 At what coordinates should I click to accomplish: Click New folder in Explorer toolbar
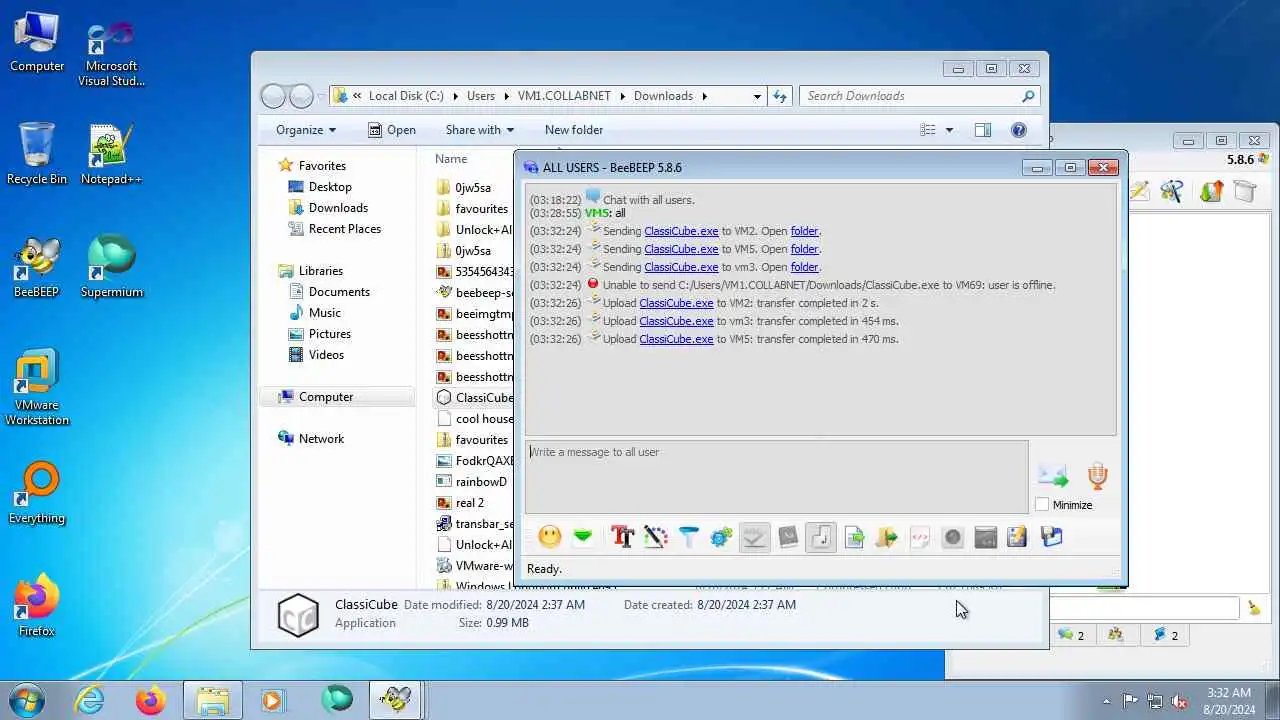click(x=574, y=130)
